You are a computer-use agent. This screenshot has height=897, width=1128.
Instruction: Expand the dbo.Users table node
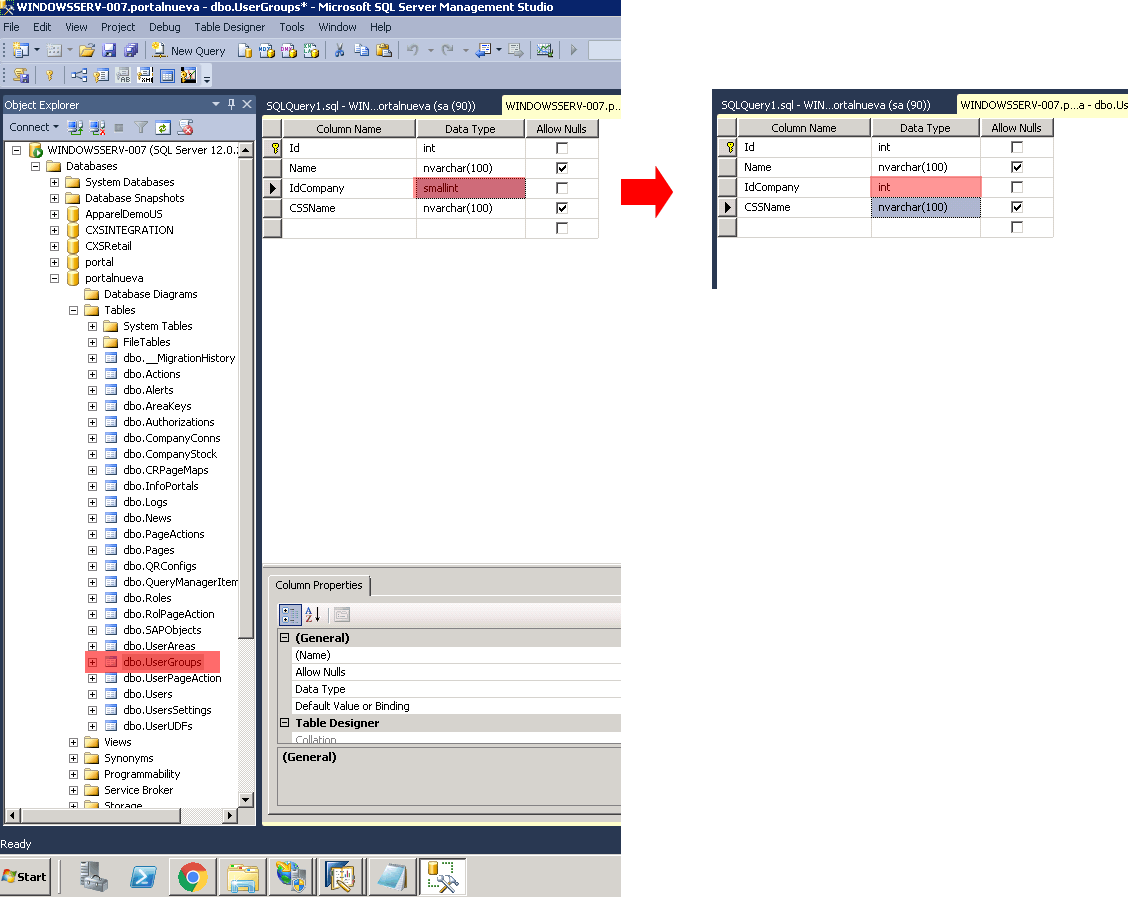point(92,694)
